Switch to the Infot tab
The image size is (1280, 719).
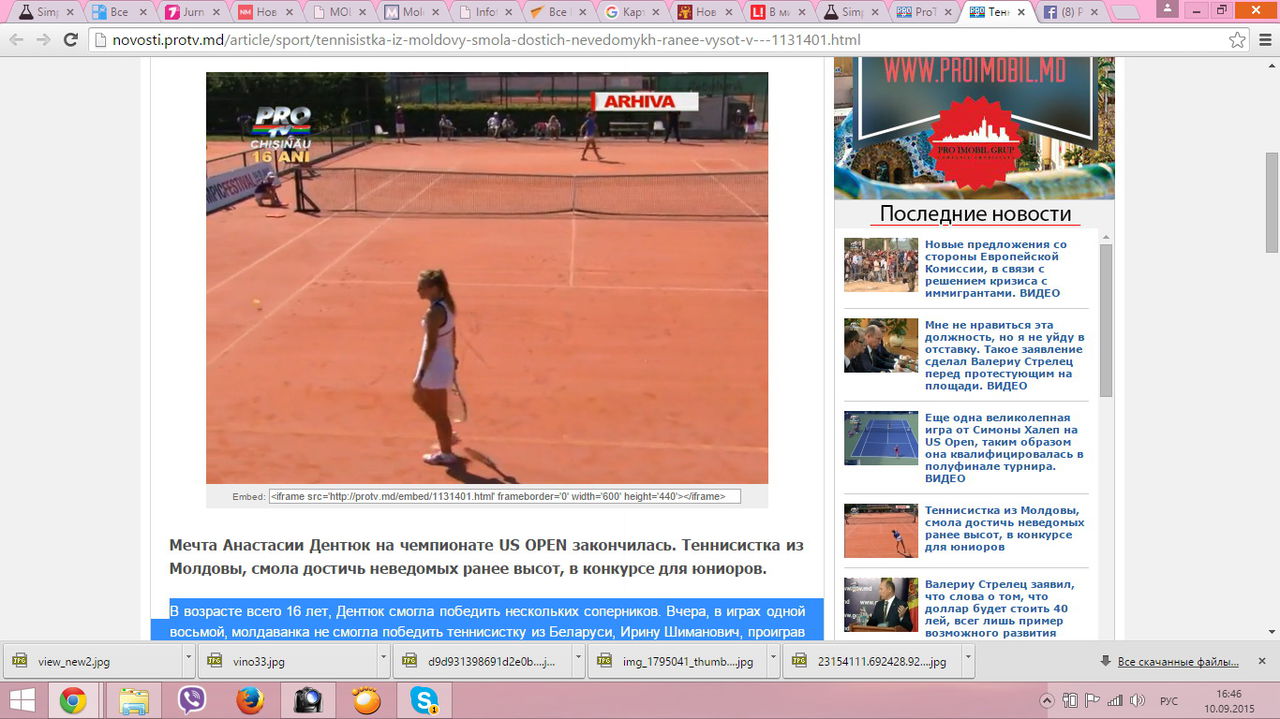pyautogui.click(x=484, y=13)
